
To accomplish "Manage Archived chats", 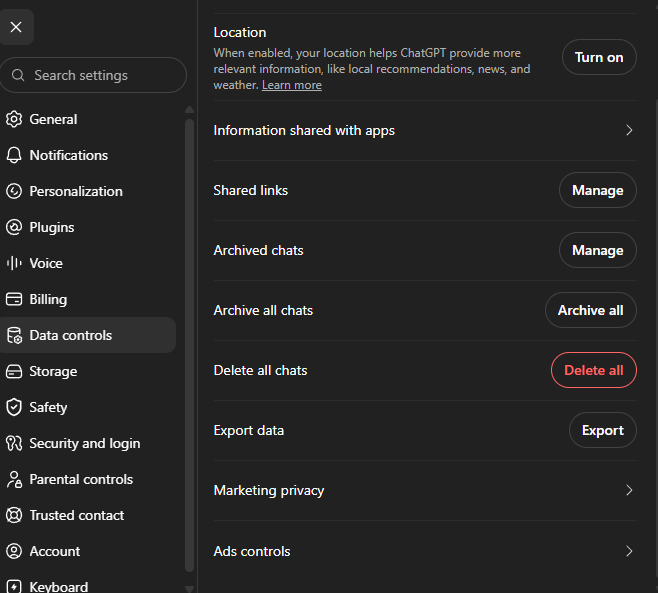I will [x=598, y=250].
